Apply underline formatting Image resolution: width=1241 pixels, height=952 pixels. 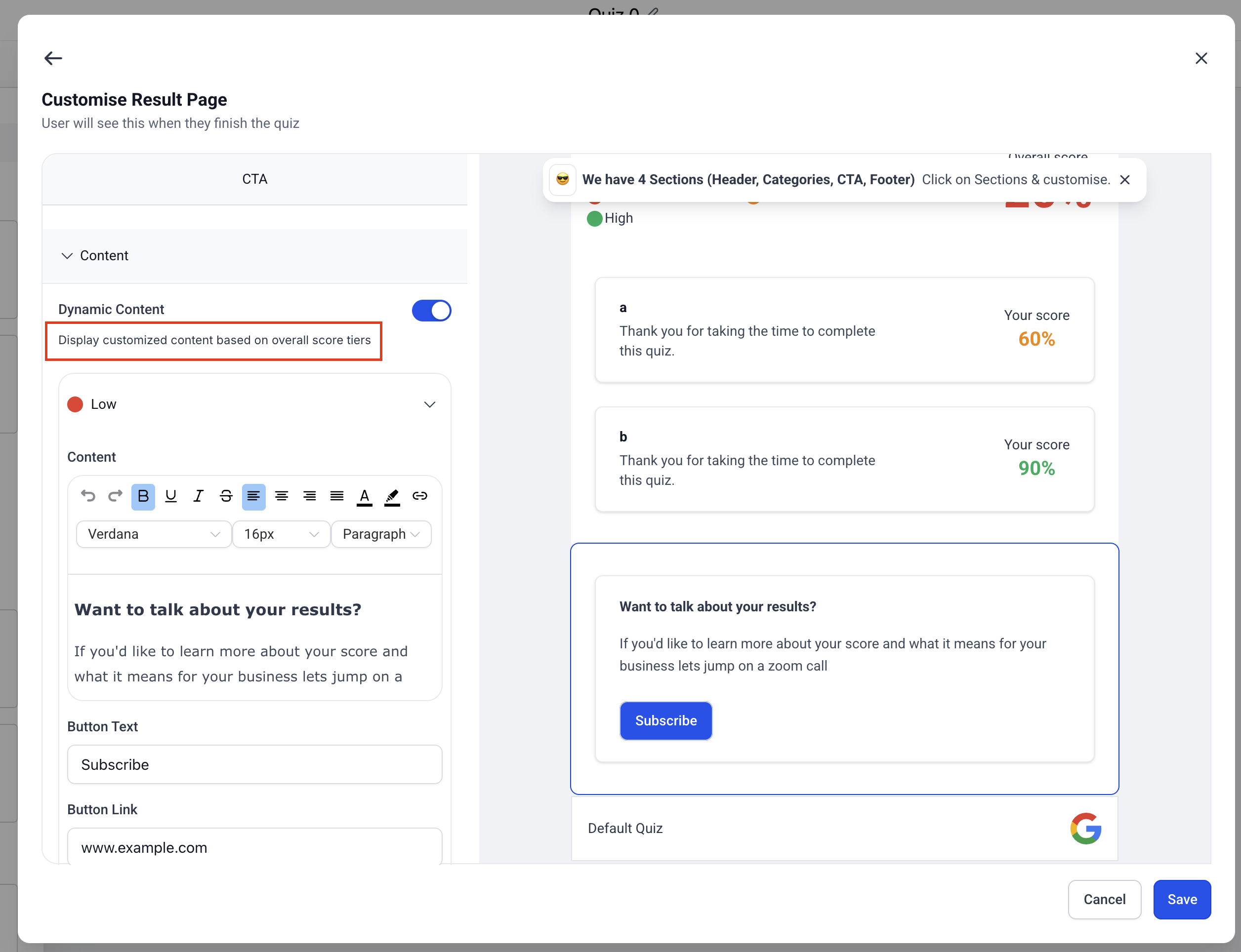tap(170, 496)
